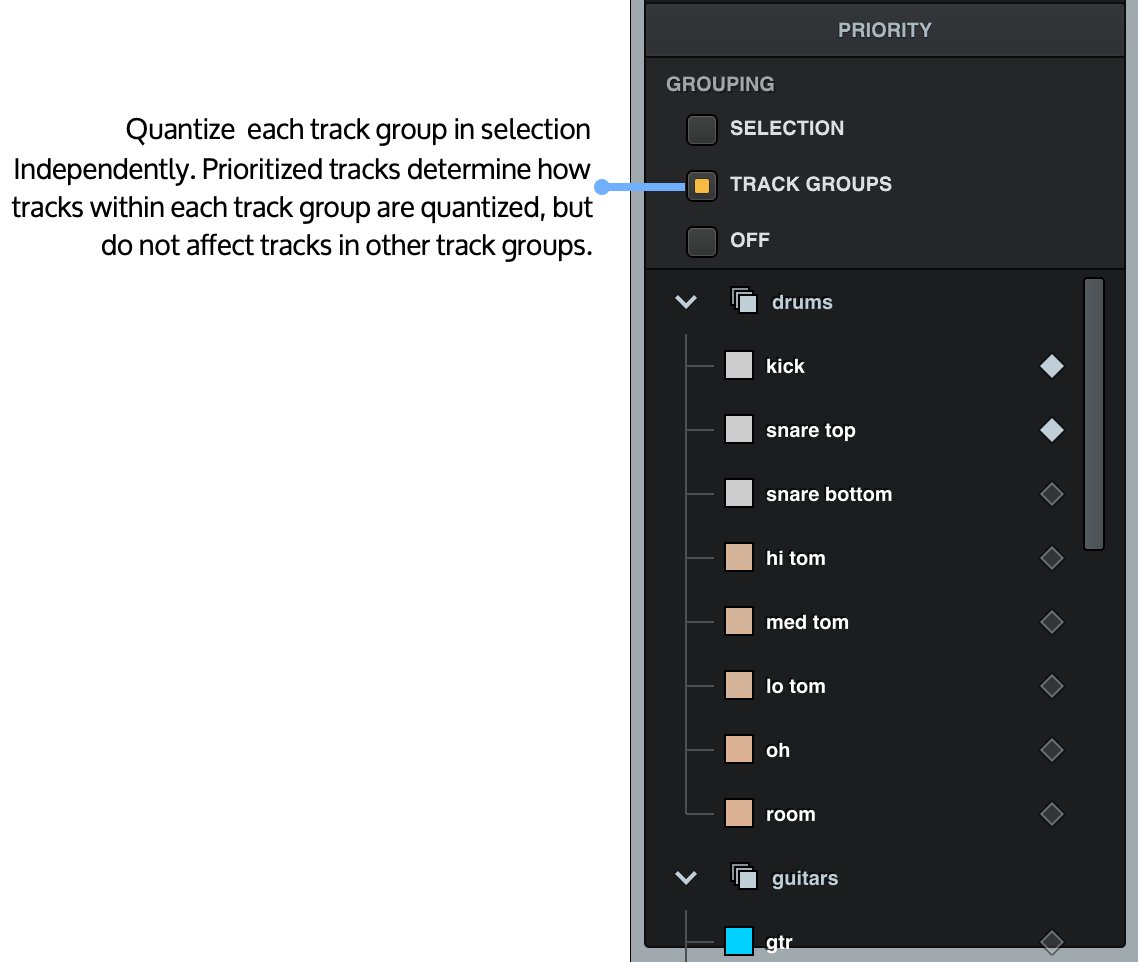Screen dimensions: 1138x962
Task: Select the SELECTION grouping option
Action: point(702,129)
